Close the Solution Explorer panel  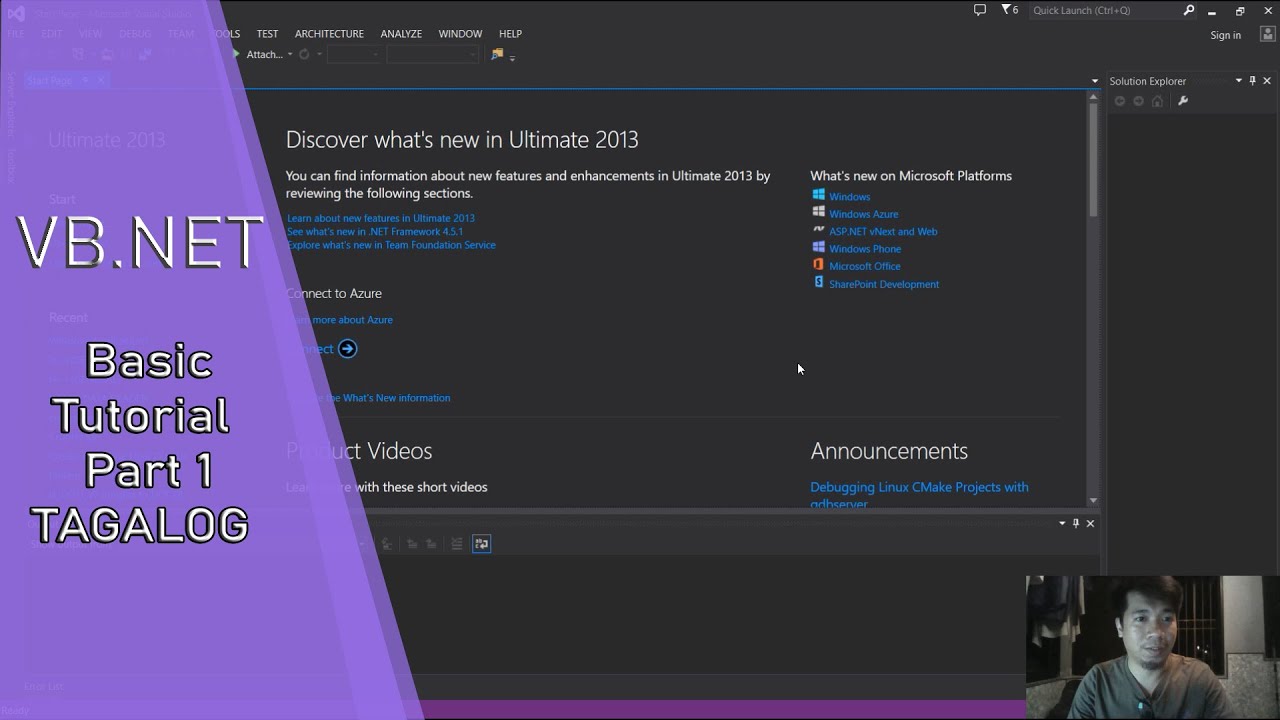point(1267,81)
